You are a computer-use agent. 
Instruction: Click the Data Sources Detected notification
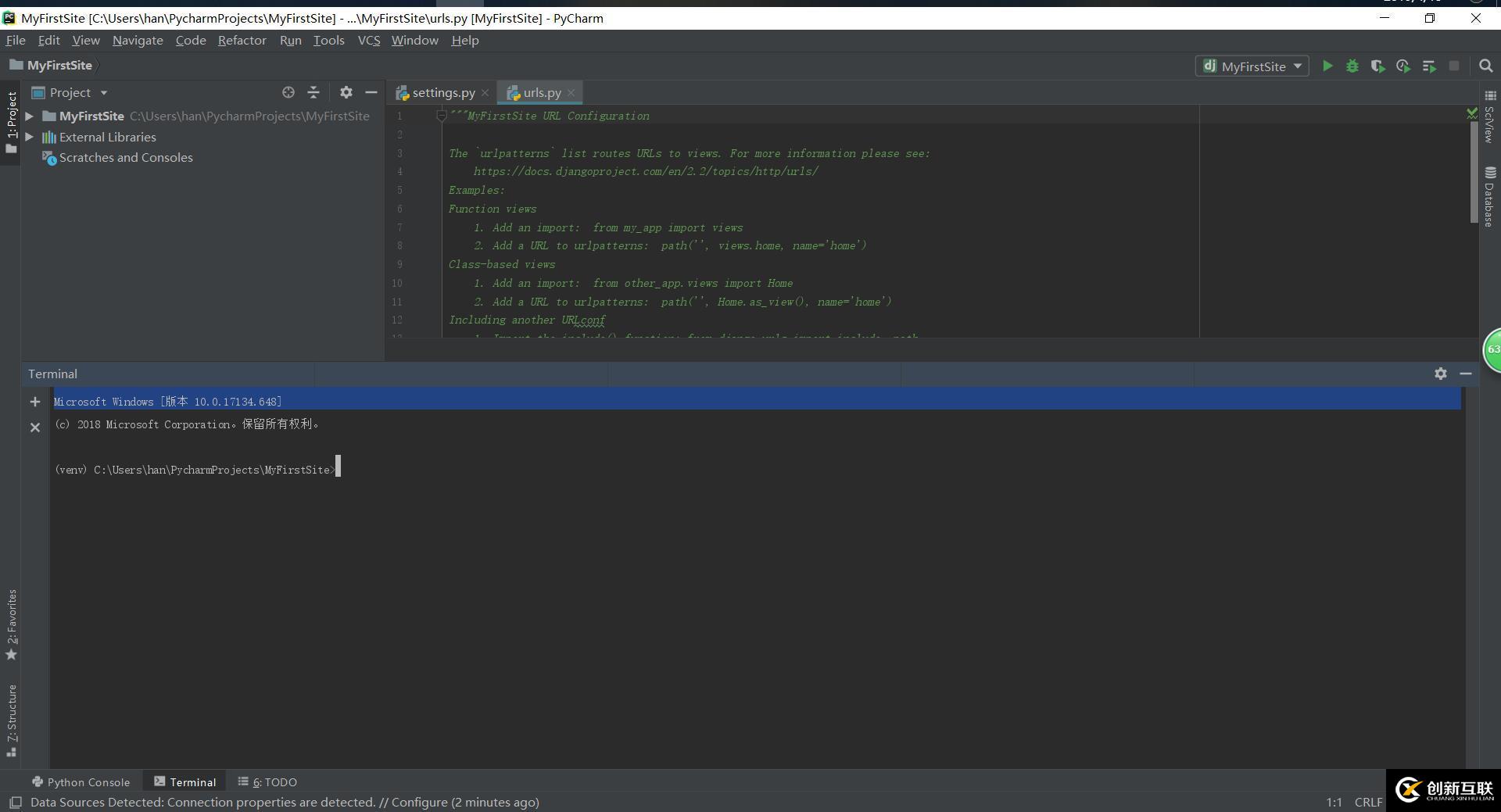tap(285, 803)
